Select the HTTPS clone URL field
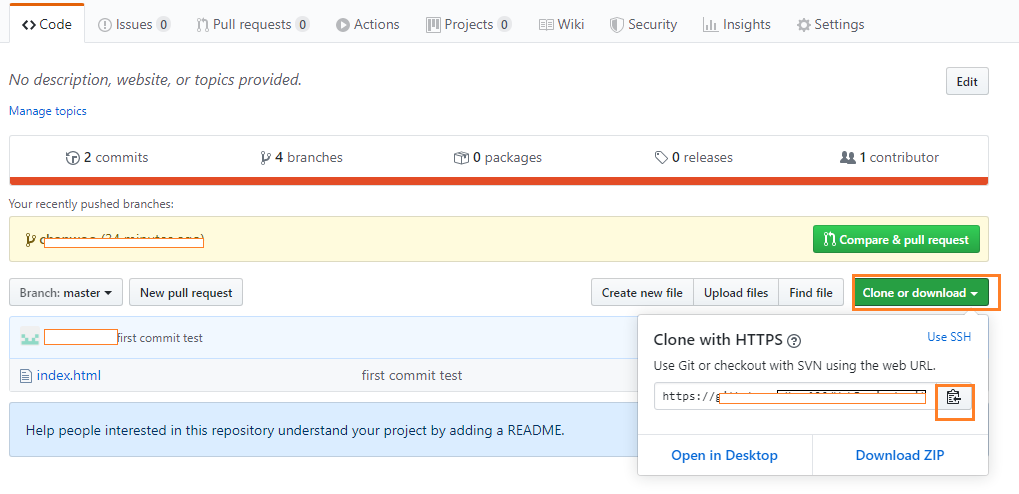This screenshot has height=494, width=1019. (x=795, y=396)
